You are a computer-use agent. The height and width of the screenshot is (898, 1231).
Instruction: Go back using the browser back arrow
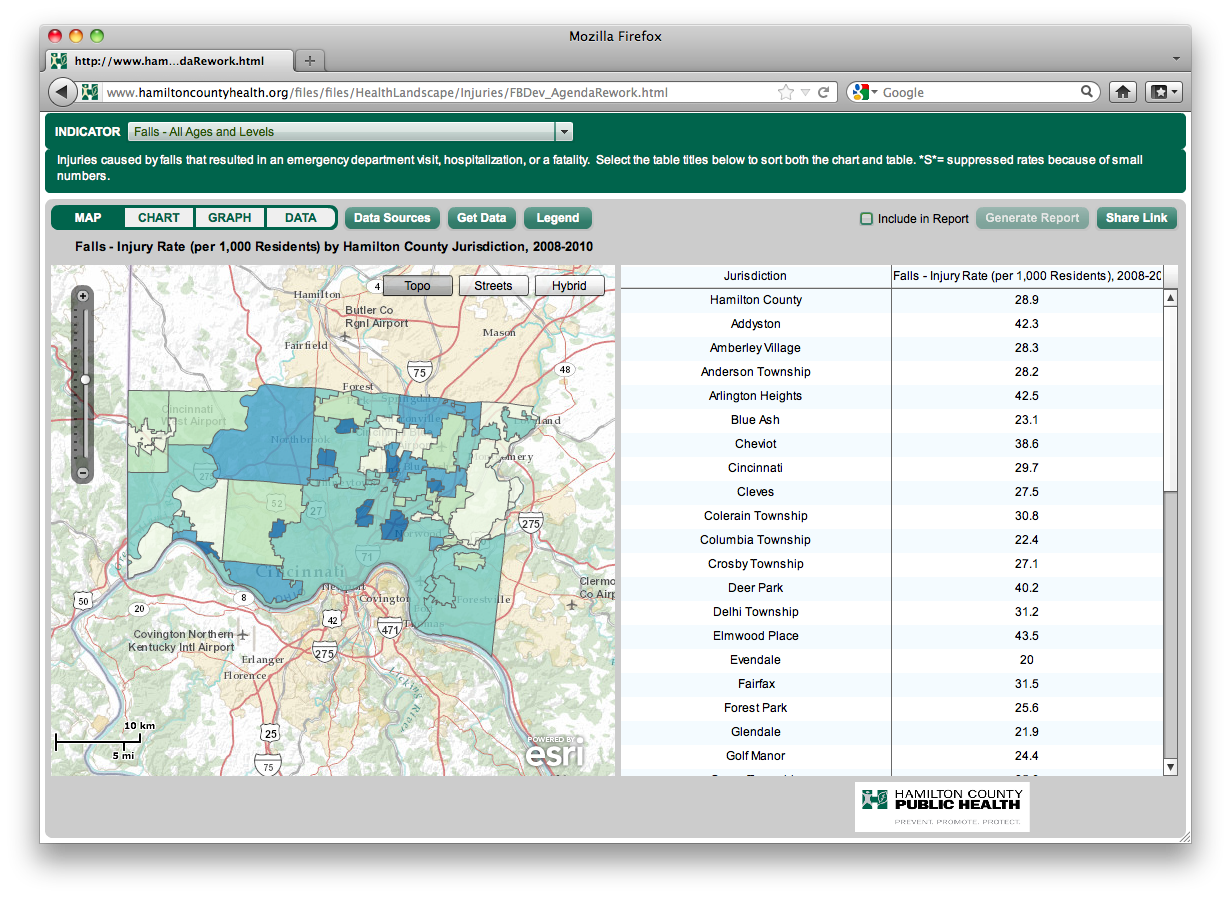tap(63, 92)
